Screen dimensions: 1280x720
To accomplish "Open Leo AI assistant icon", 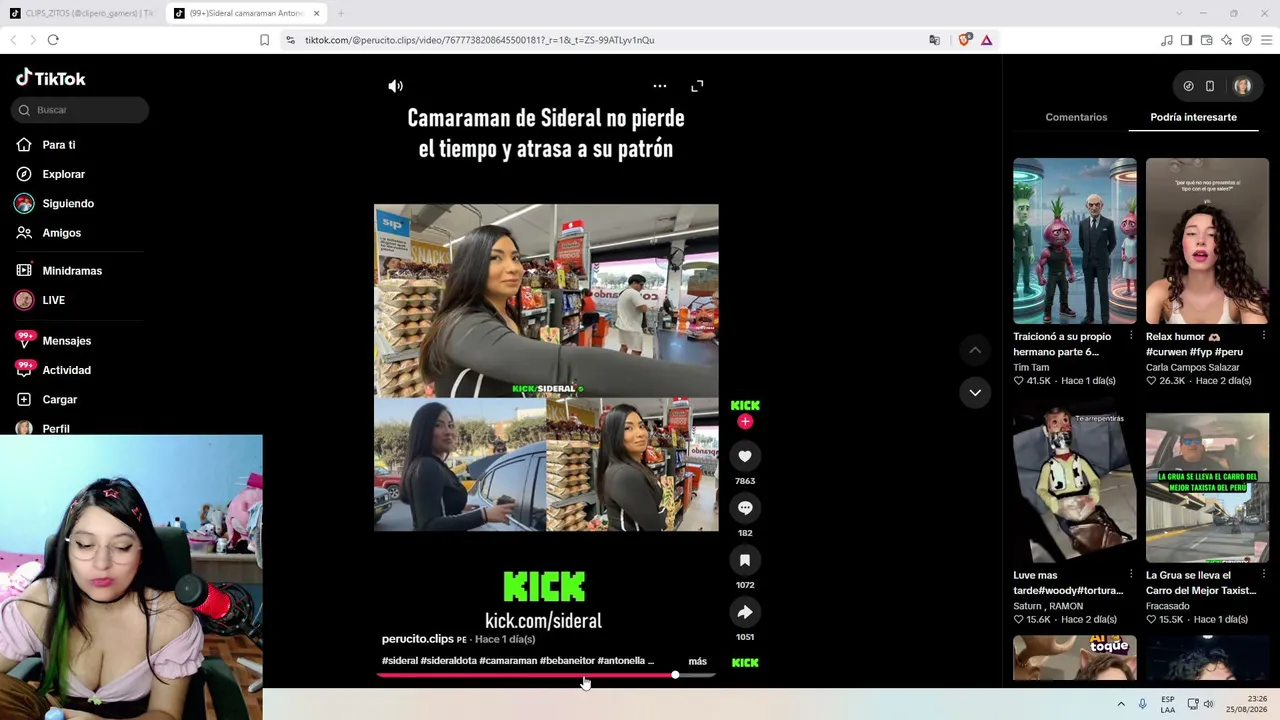I will click(1226, 40).
